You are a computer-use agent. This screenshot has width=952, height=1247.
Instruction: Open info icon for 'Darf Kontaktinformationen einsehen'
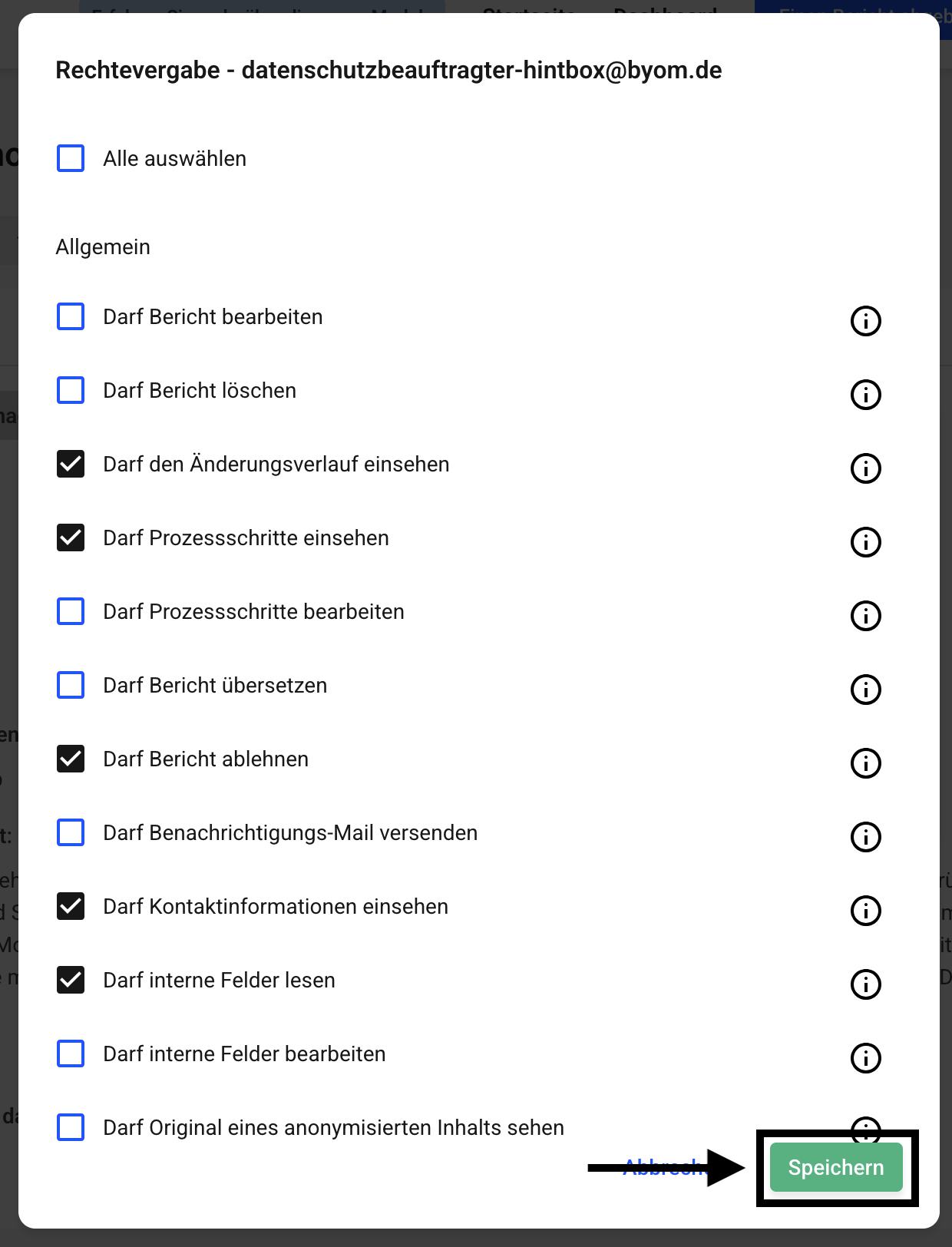pos(865,911)
